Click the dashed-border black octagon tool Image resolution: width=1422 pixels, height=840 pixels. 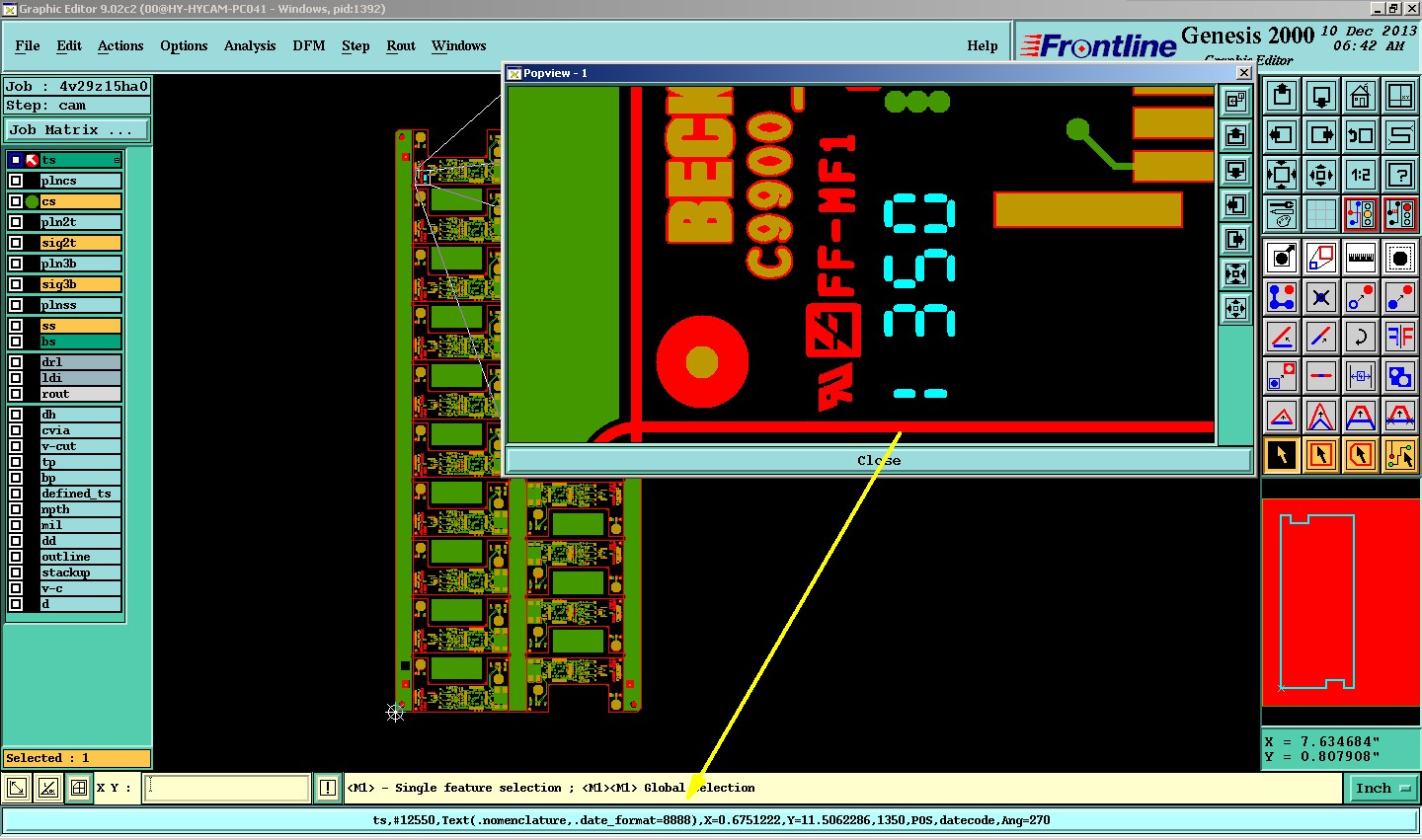[x=1400, y=258]
